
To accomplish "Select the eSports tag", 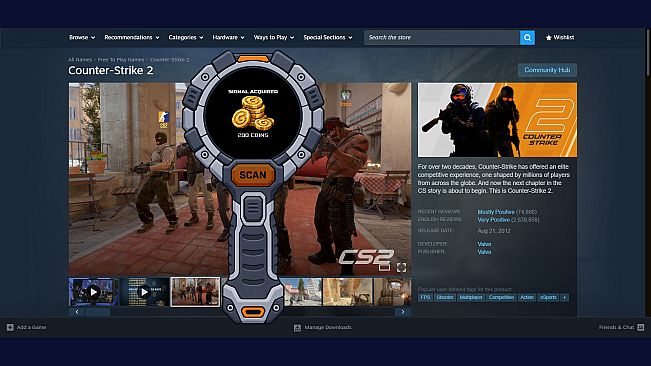I will [x=548, y=298].
